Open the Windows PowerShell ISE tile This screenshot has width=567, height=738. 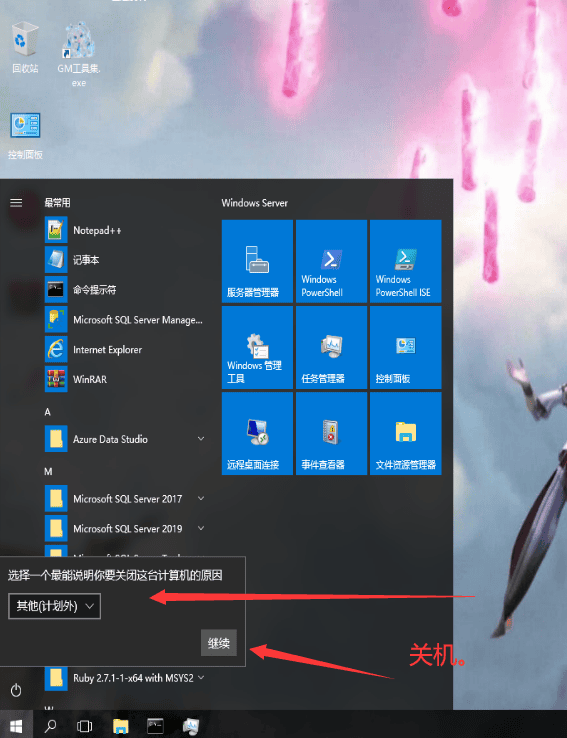click(406, 261)
